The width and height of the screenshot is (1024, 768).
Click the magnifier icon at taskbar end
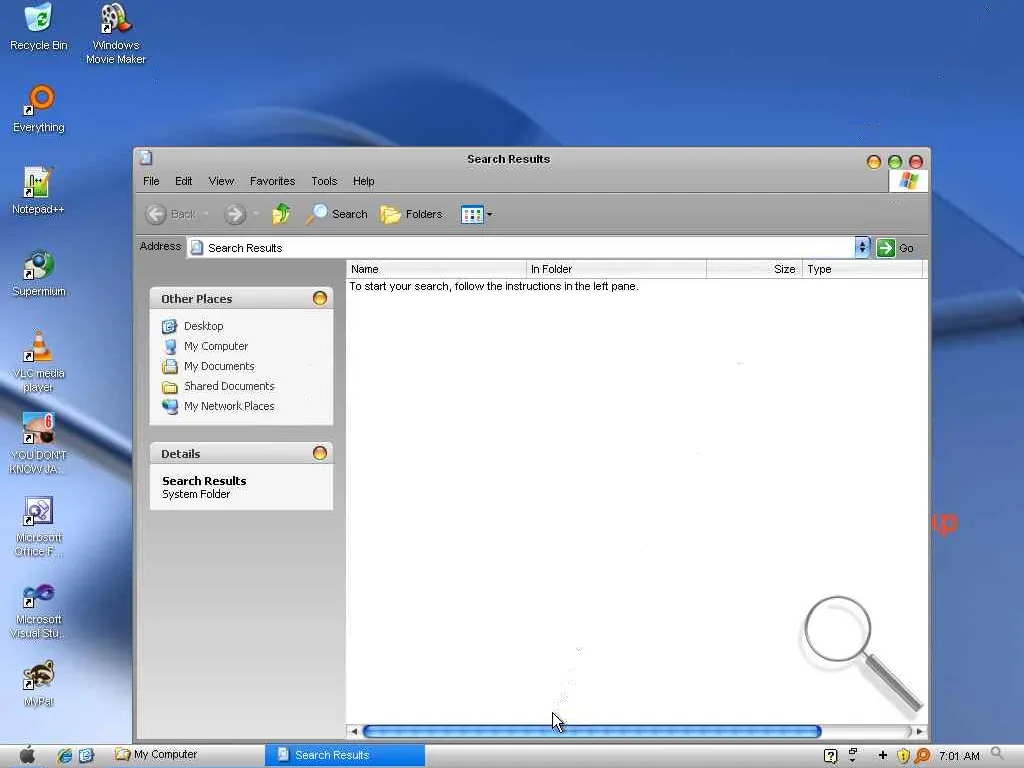(x=997, y=754)
